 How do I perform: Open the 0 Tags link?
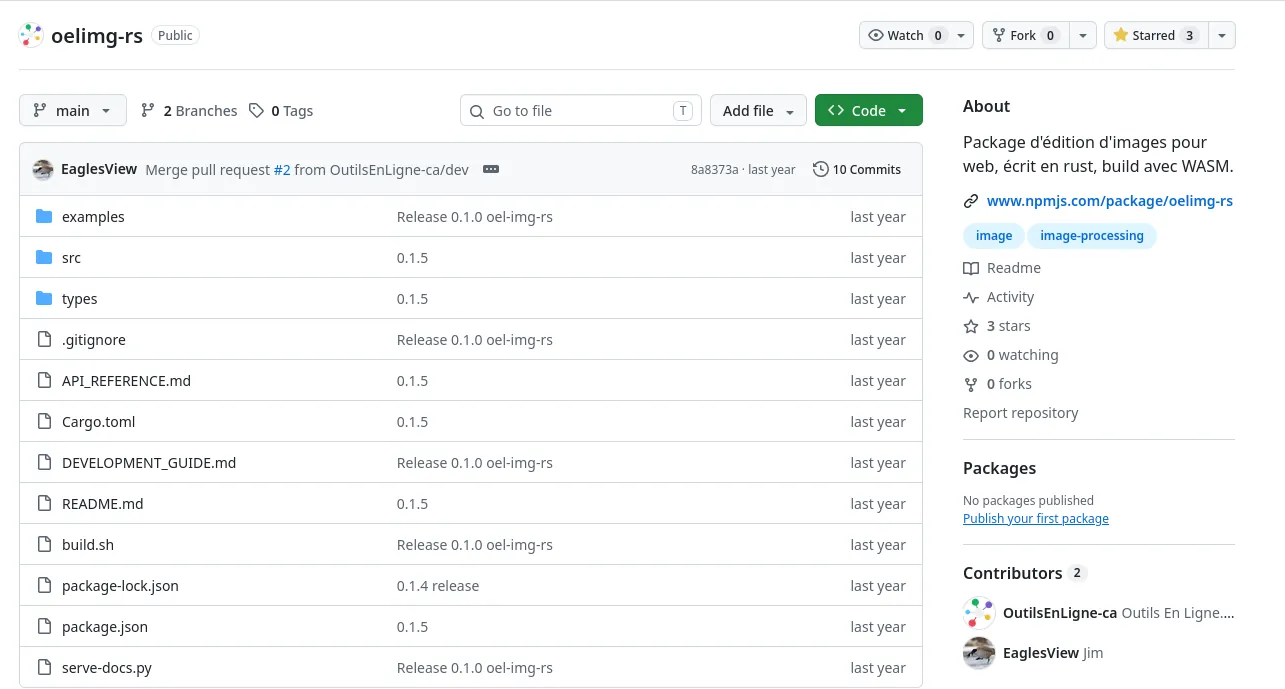click(281, 111)
